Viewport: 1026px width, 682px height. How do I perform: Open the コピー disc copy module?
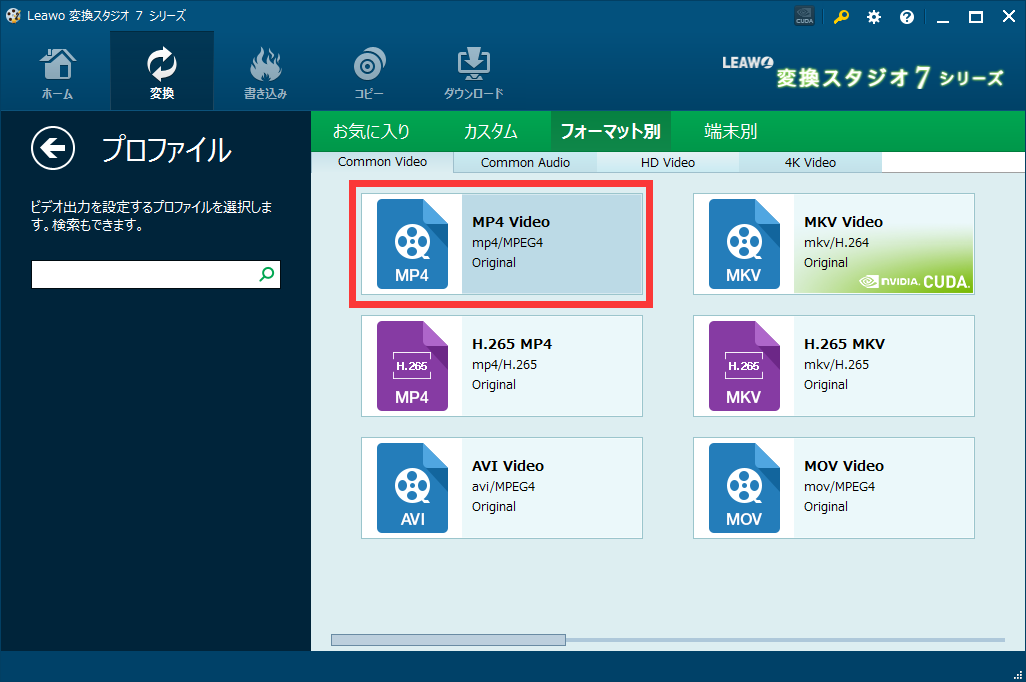click(369, 72)
